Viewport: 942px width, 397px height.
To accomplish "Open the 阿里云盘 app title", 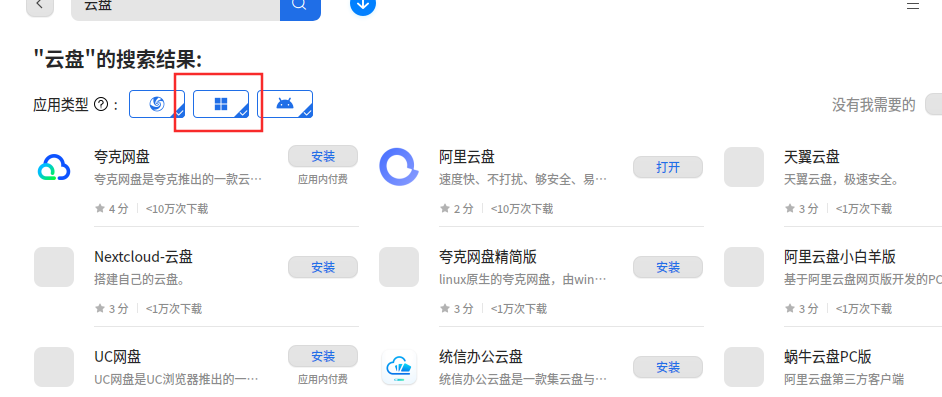I will point(467,157).
